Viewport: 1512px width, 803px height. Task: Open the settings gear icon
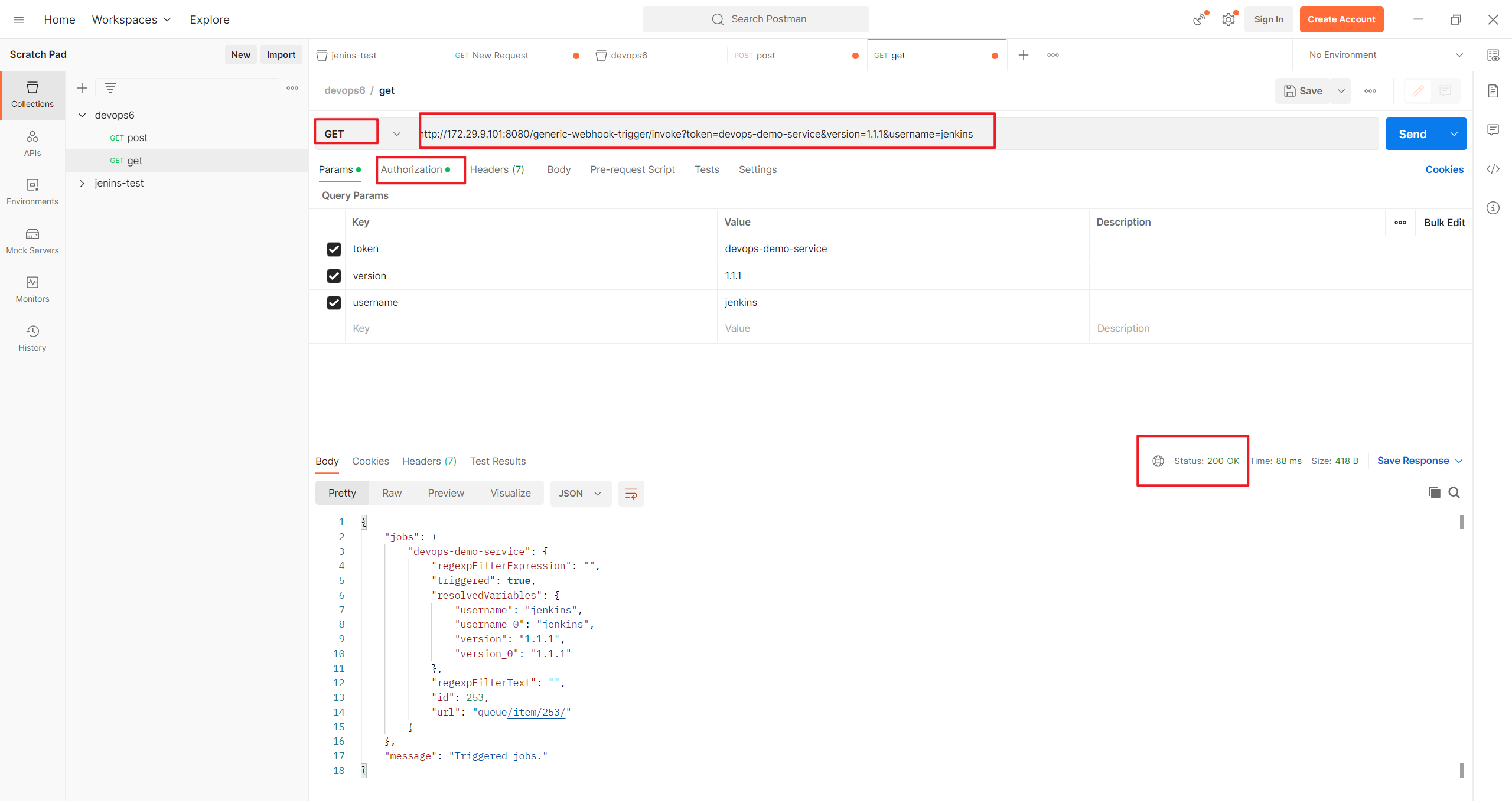(x=1228, y=19)
